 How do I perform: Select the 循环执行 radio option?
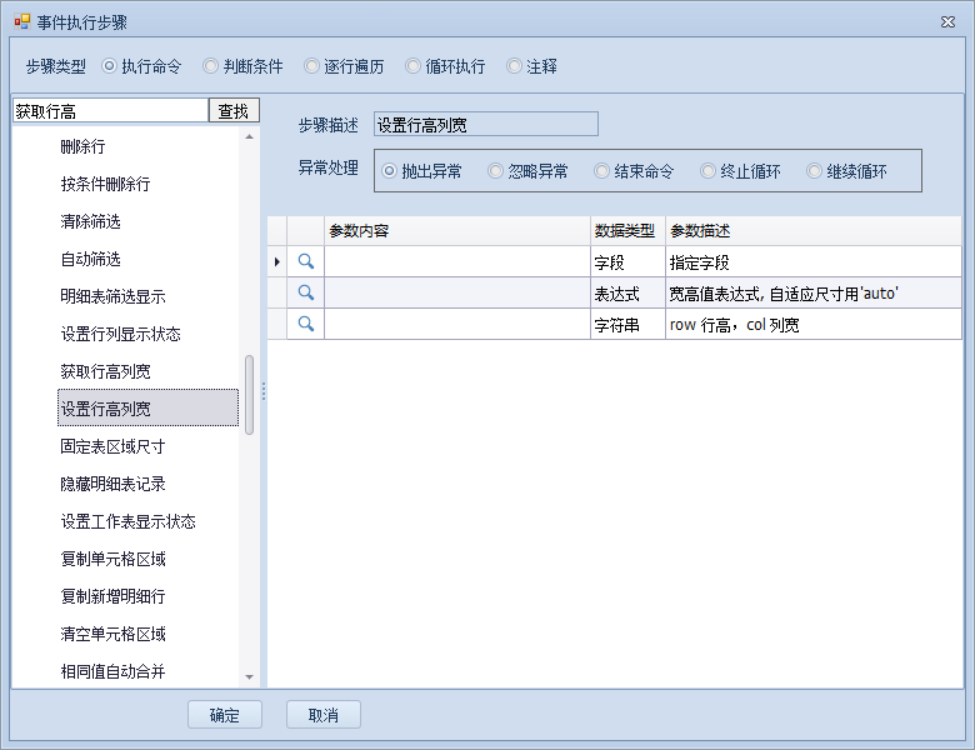413,67
